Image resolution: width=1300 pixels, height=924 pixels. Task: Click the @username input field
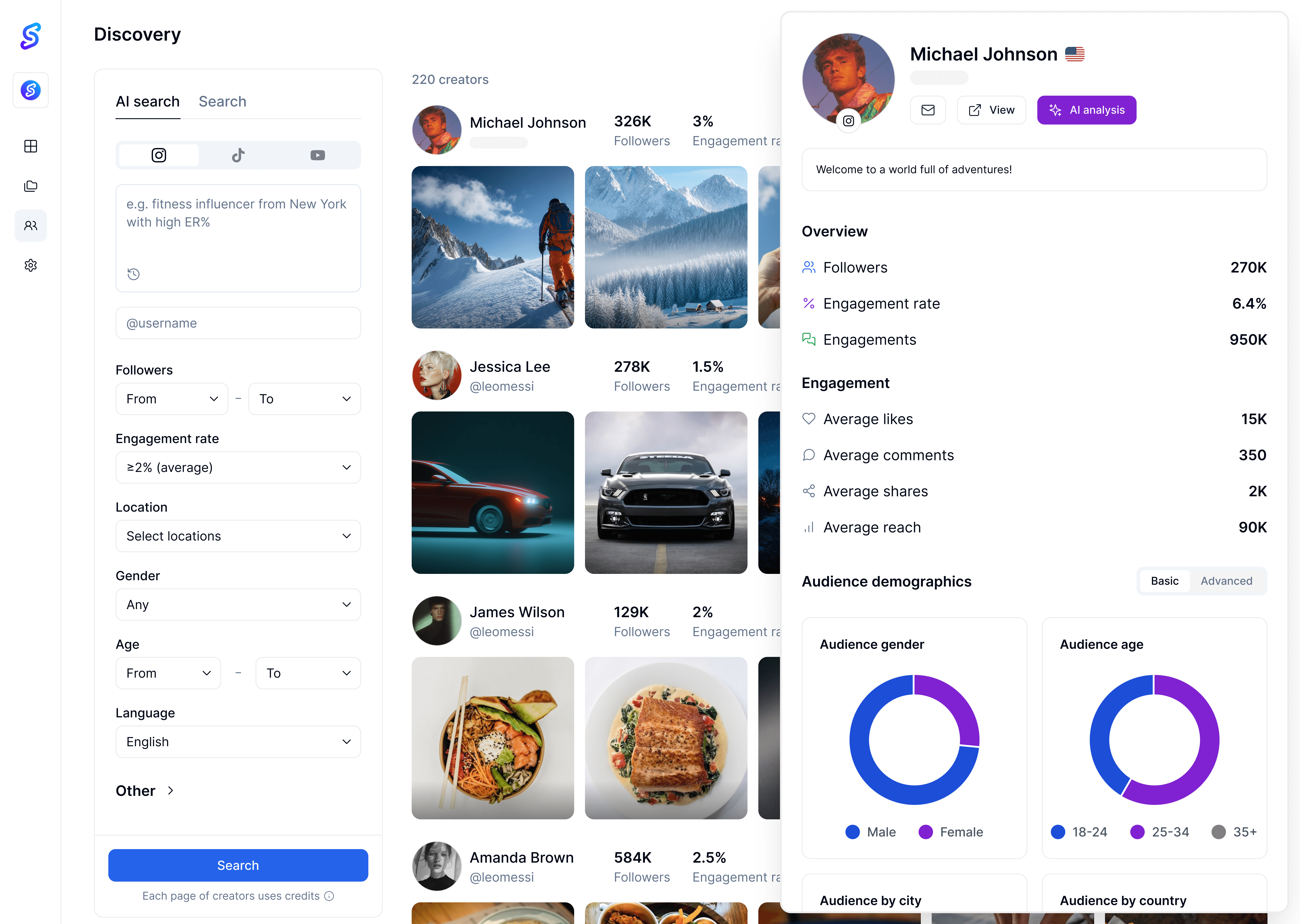238,323
